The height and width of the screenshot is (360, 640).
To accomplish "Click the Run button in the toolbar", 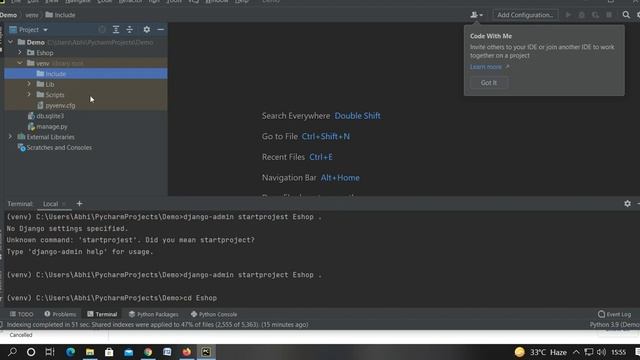I will point(568,15).
